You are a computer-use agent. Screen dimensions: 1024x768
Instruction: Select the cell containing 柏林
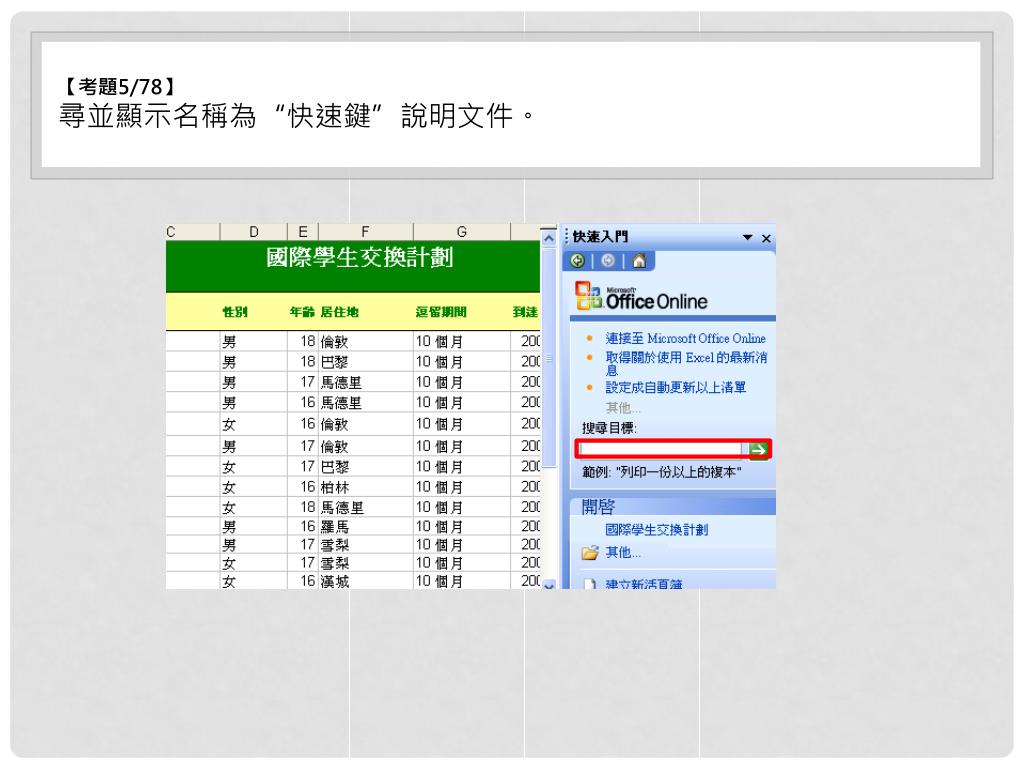366,487
